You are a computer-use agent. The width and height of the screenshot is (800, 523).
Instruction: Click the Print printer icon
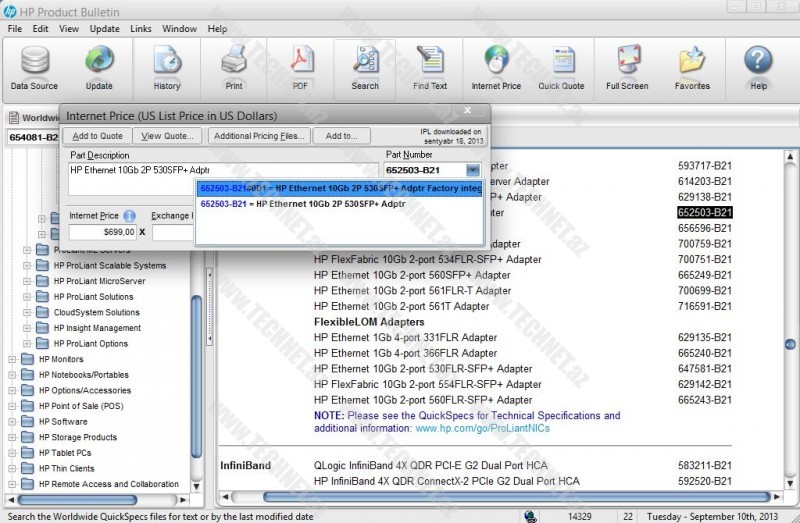(x=234, y=60)
